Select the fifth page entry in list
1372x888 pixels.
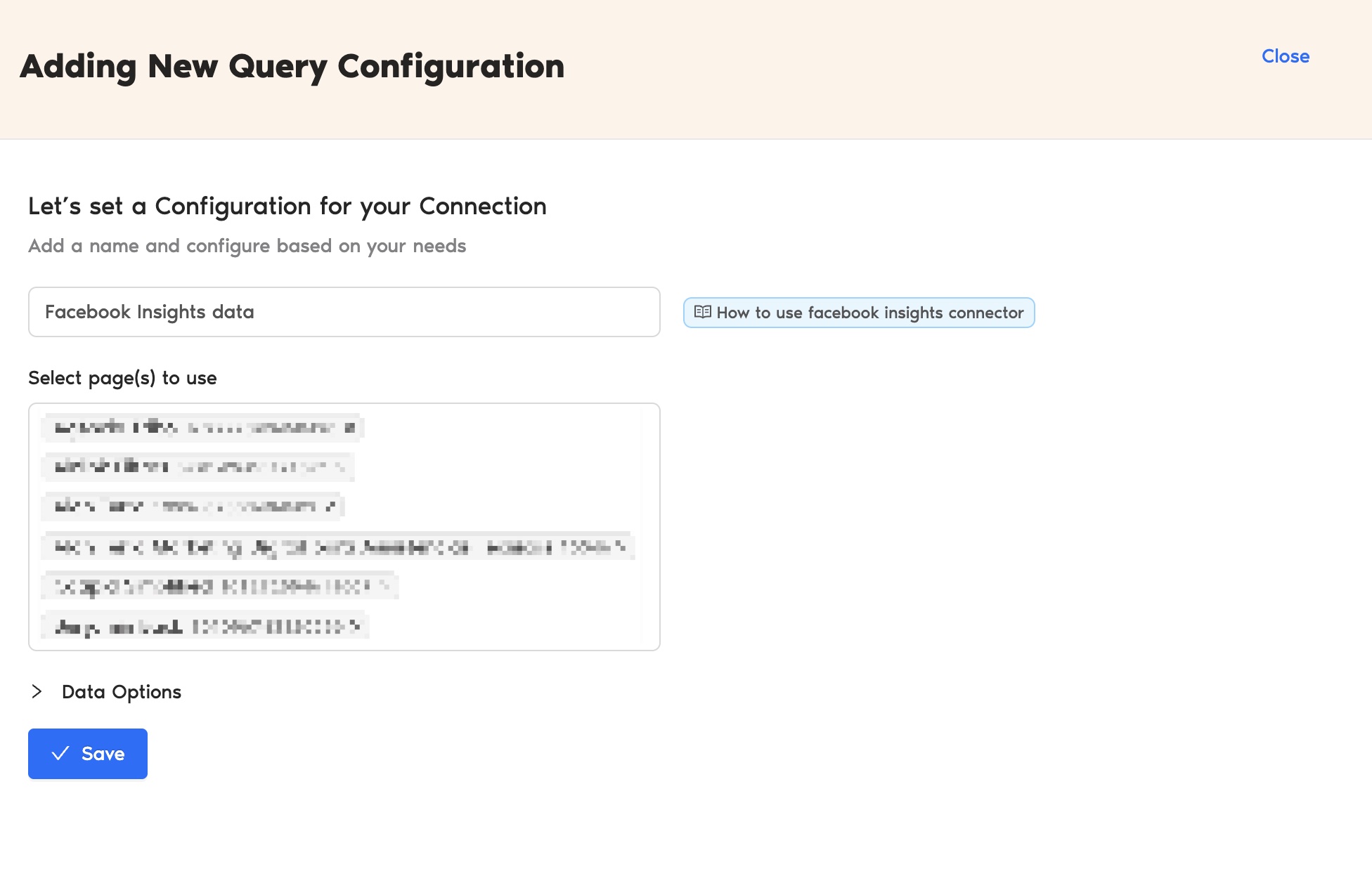click(220, 586)
